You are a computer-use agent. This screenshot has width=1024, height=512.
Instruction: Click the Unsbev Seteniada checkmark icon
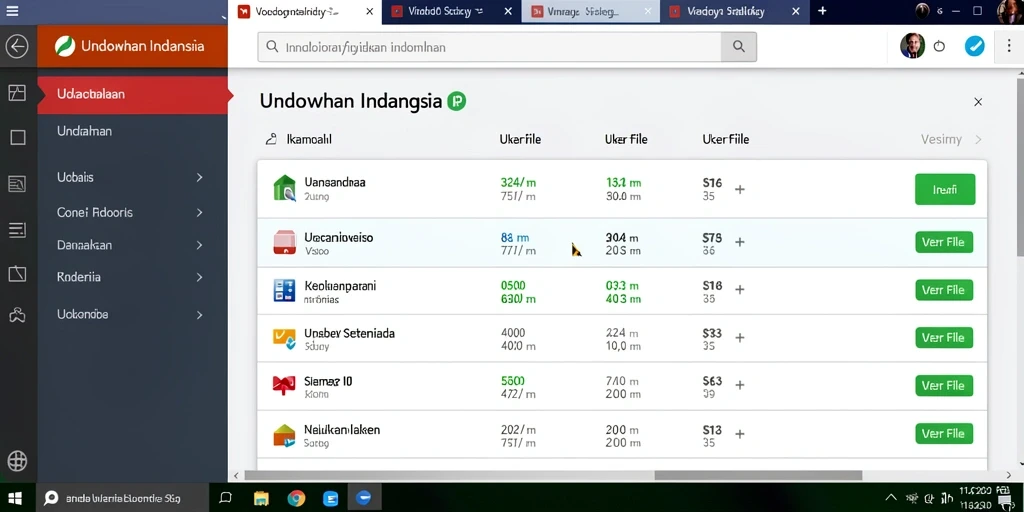click(x=284, y=337)
